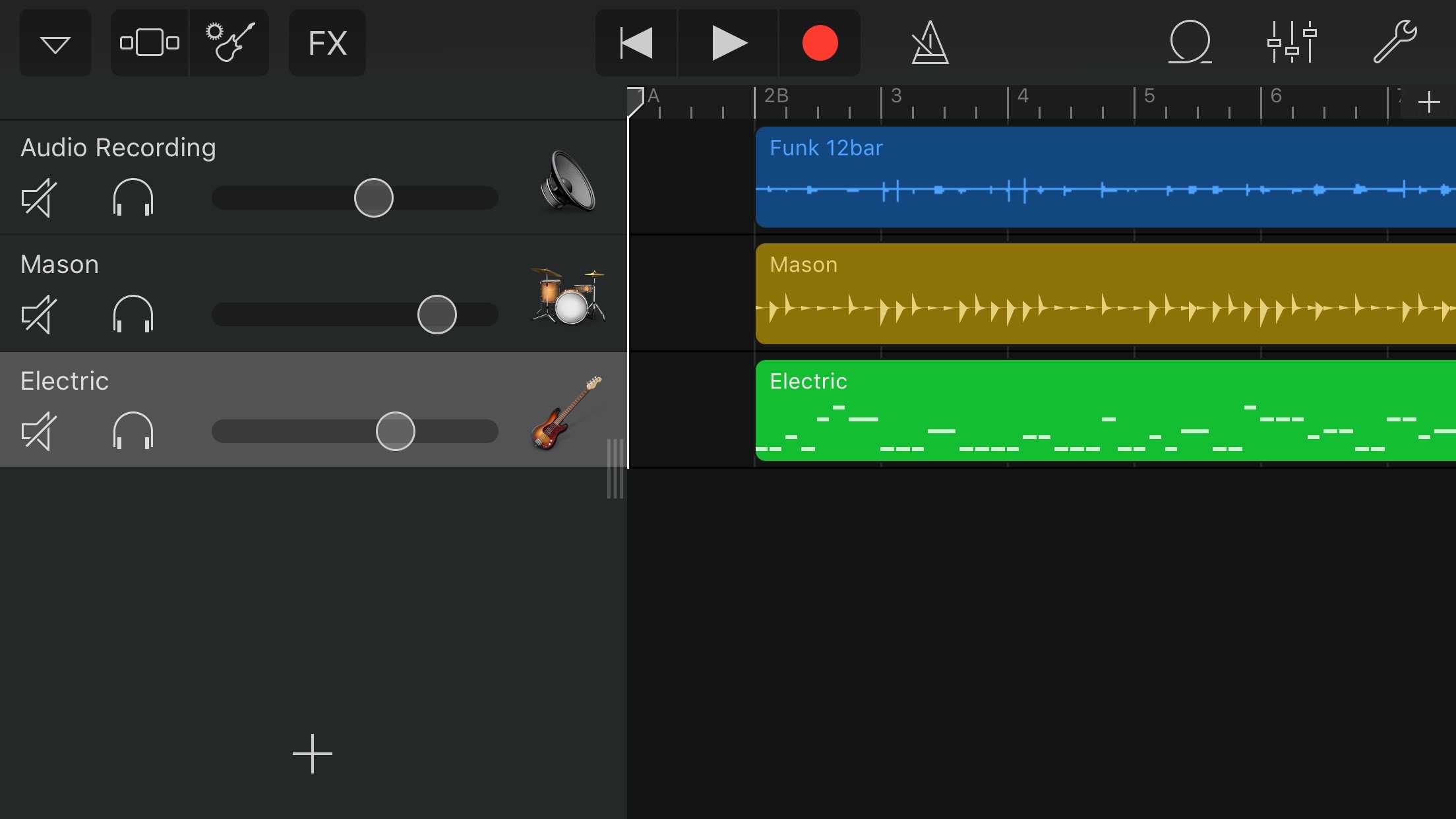Solo the Mason drum track

coord(133,314)
